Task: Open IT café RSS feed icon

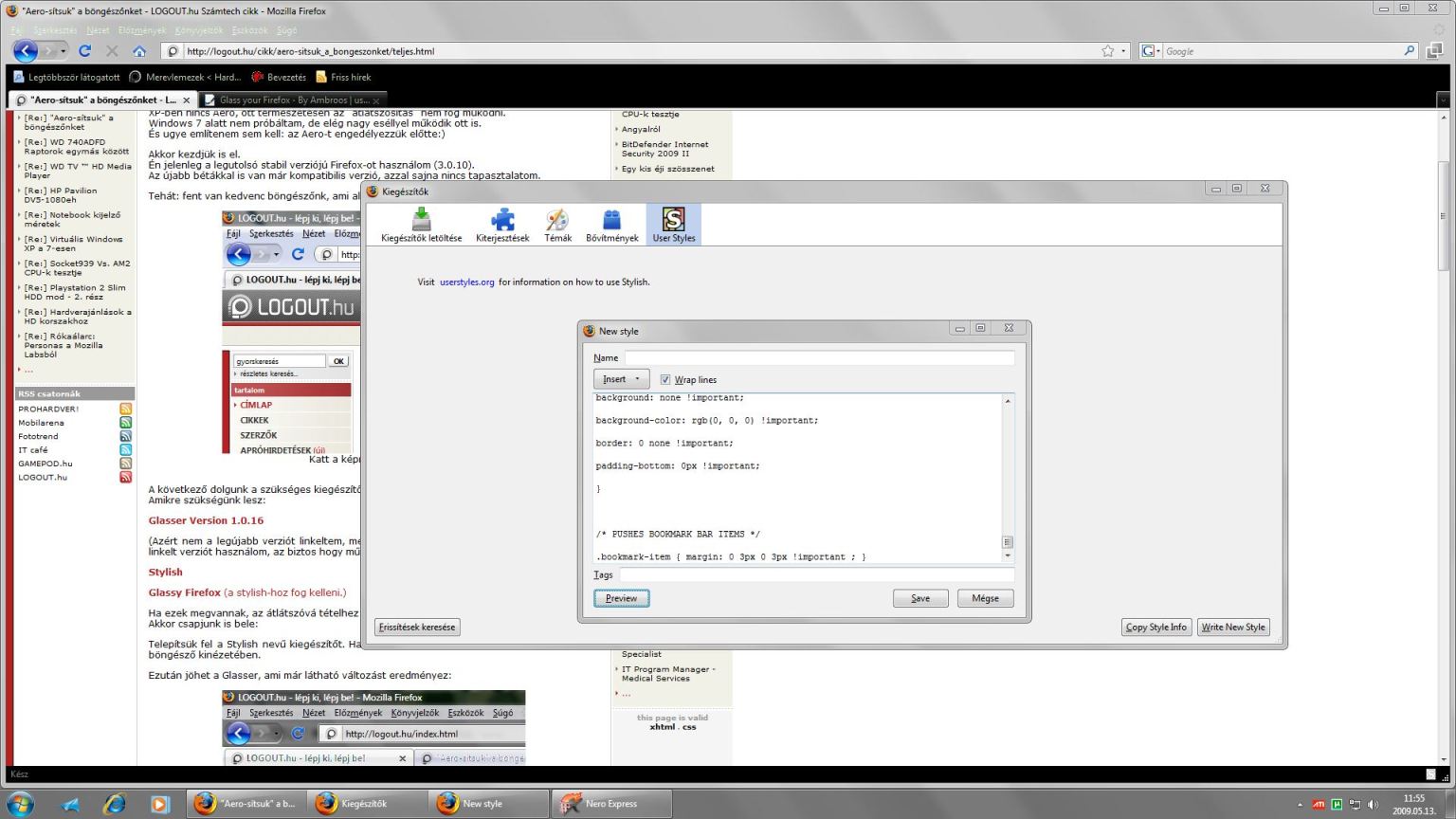Action: pos(125,449)
